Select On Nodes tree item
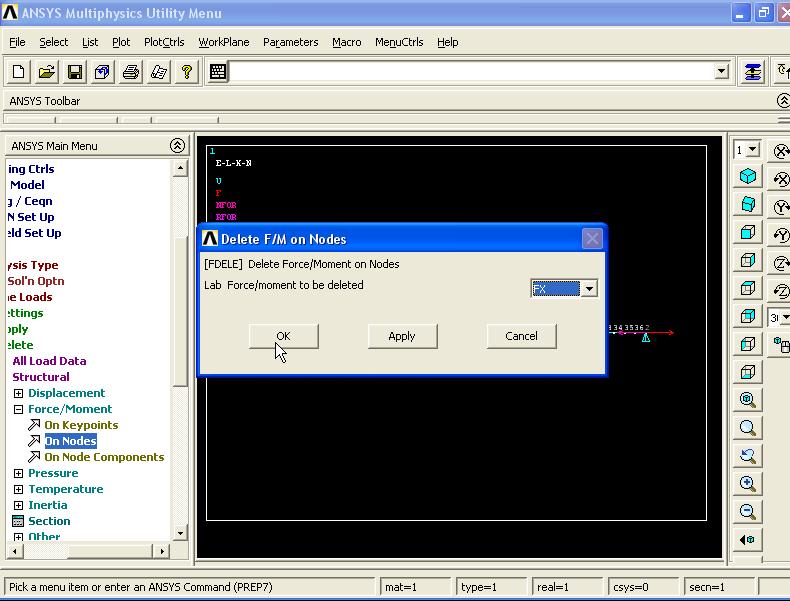 tap(71, 441)
